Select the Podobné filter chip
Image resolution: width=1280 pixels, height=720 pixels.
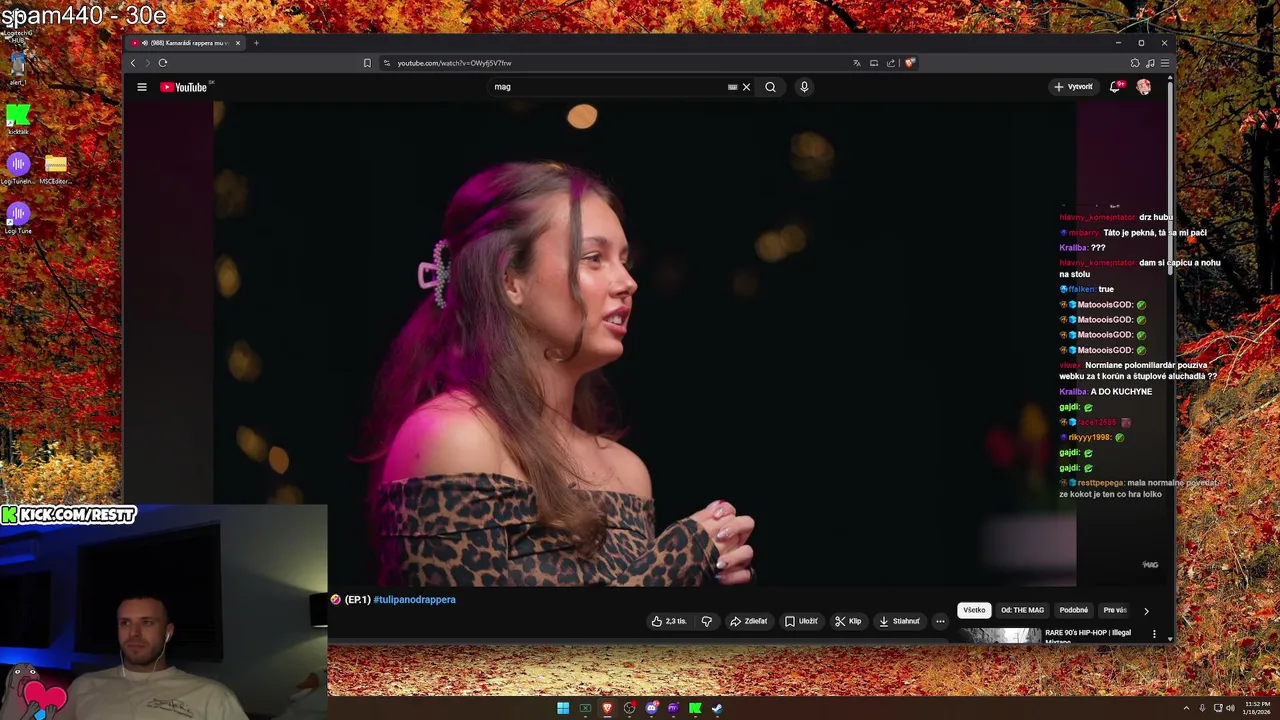[1073, 610]
